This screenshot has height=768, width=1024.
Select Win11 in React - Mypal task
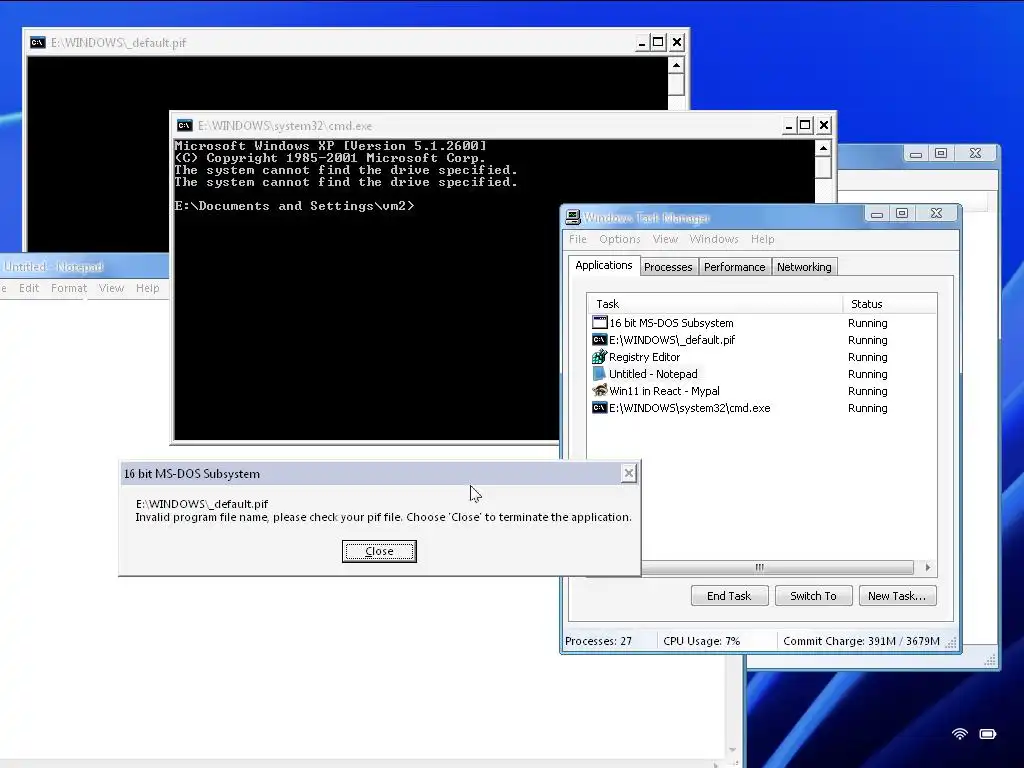[761, 391]
